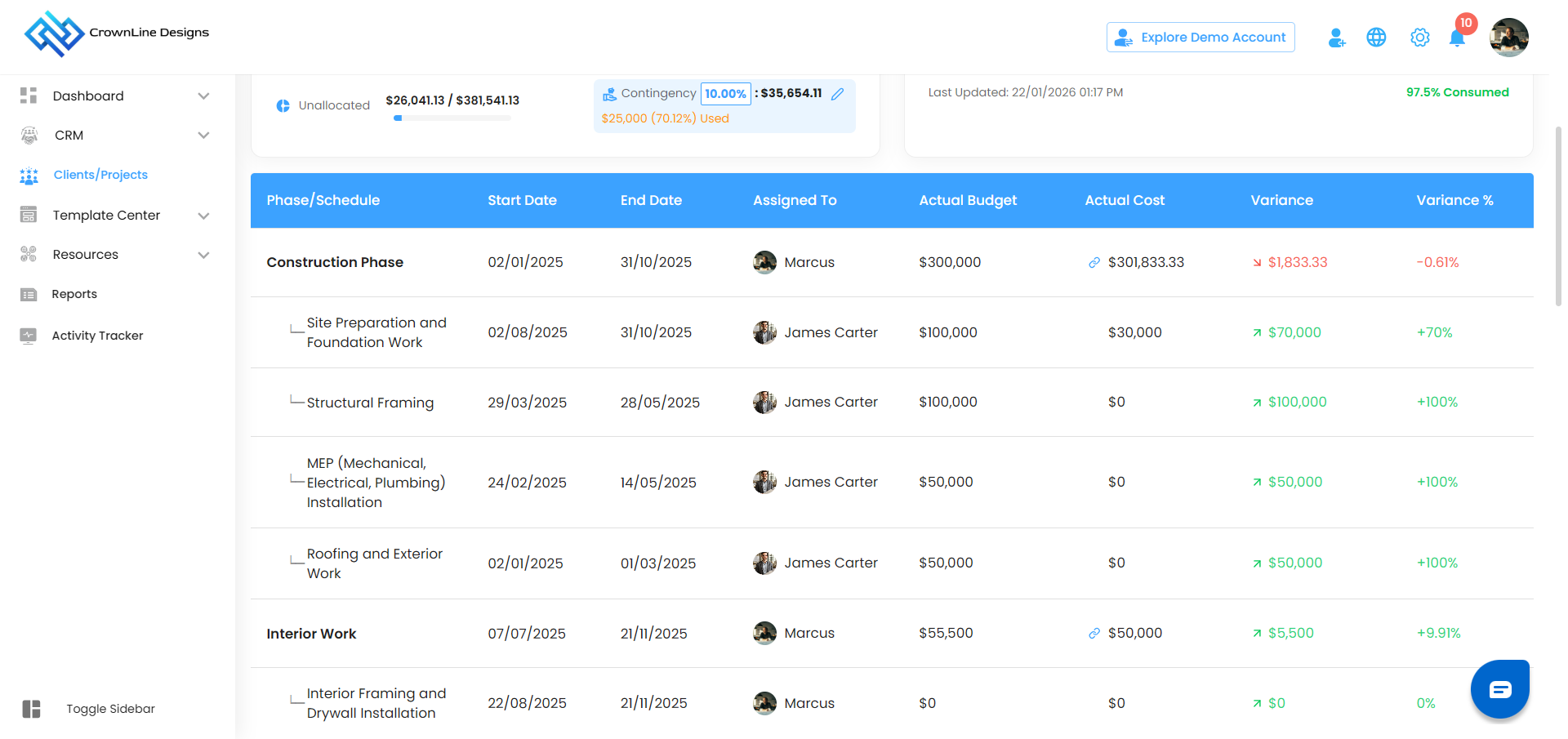Click link icon beside $301,833.33 cost
Viewport: 1568px width, 739px height.
coord(1094,263)
